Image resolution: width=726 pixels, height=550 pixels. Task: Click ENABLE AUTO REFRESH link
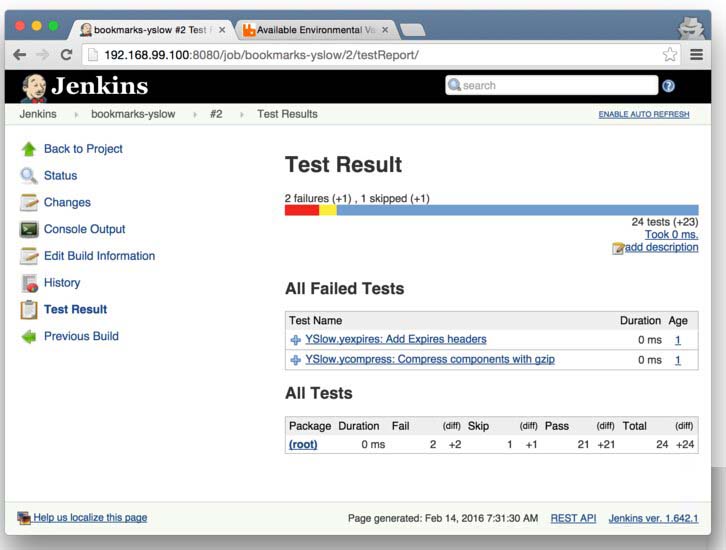(644, 114)
